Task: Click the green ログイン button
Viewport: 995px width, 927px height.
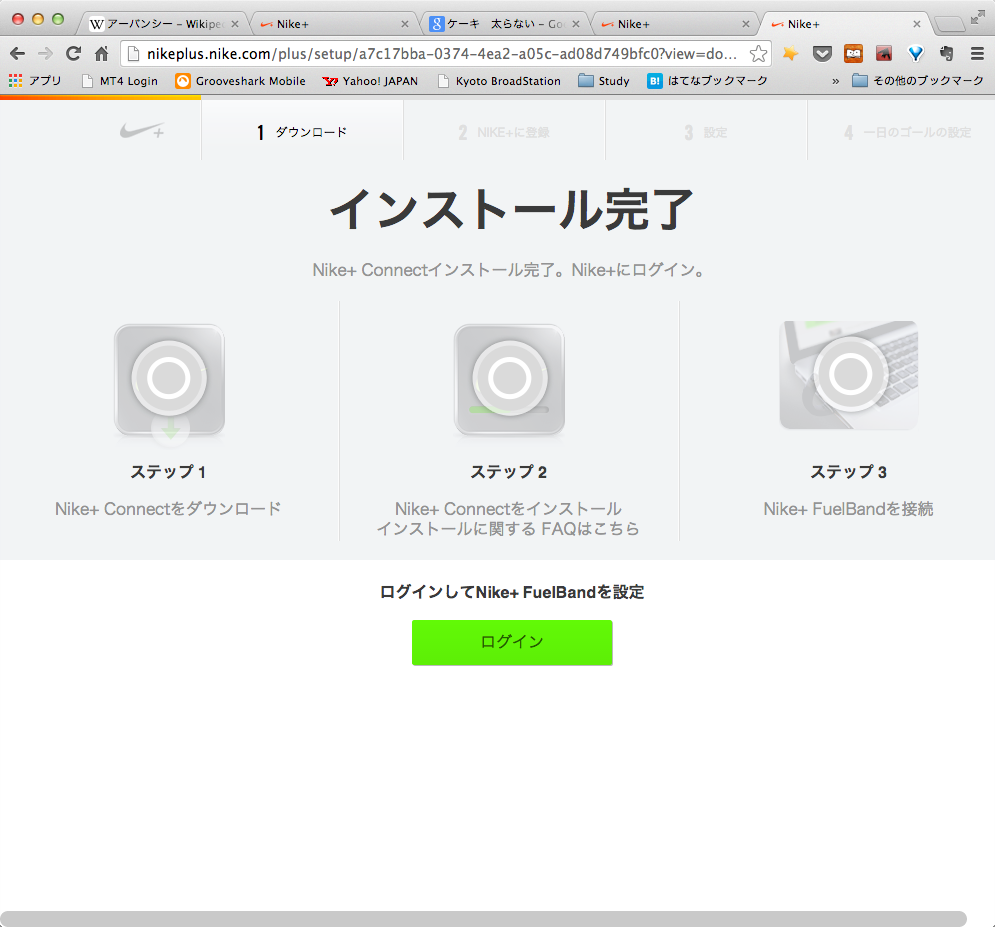Action: tap(512, 643)
